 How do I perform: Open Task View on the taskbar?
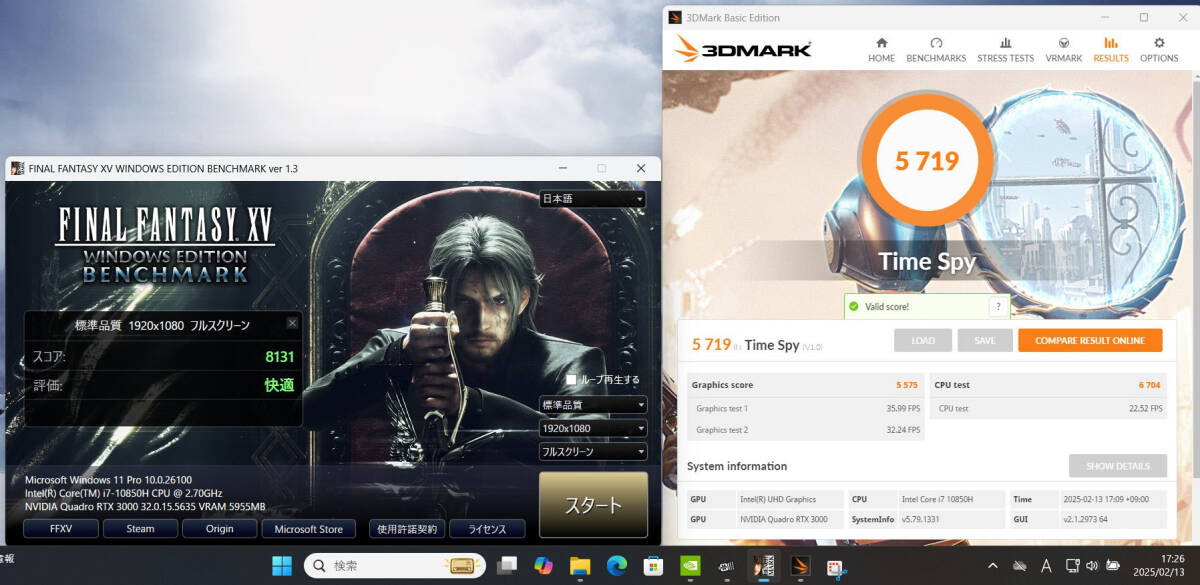(507, 566)
